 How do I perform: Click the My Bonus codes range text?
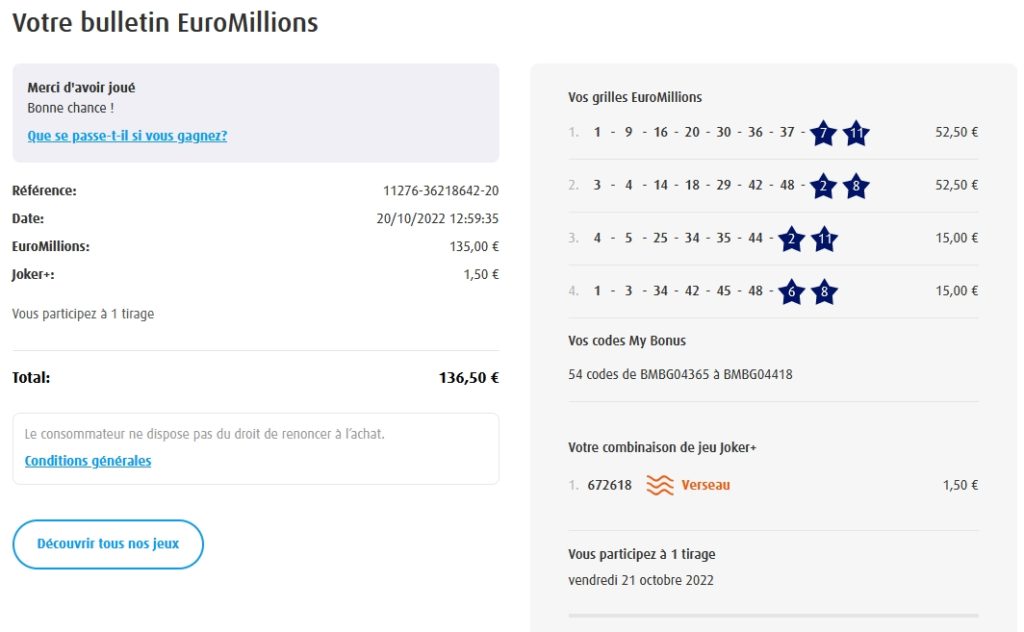pyautogui.click(x=680, y=374)
